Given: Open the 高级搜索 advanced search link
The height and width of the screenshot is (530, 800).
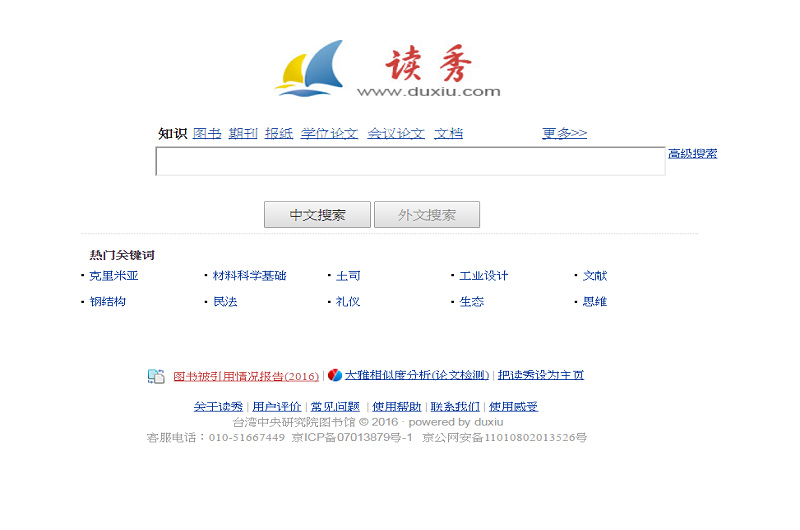Looking at the screenshot, I should (692, 154).
